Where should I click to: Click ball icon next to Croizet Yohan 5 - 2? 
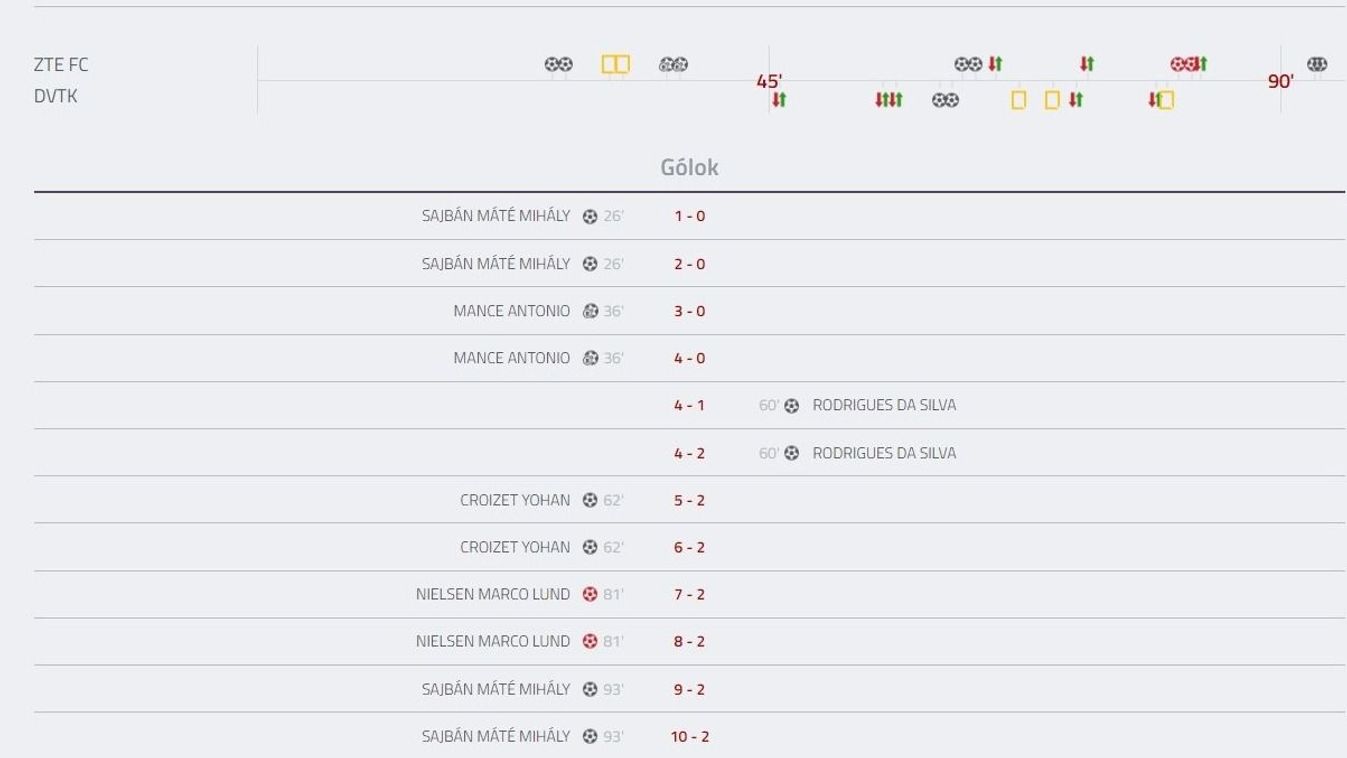(x=590, y=500)
